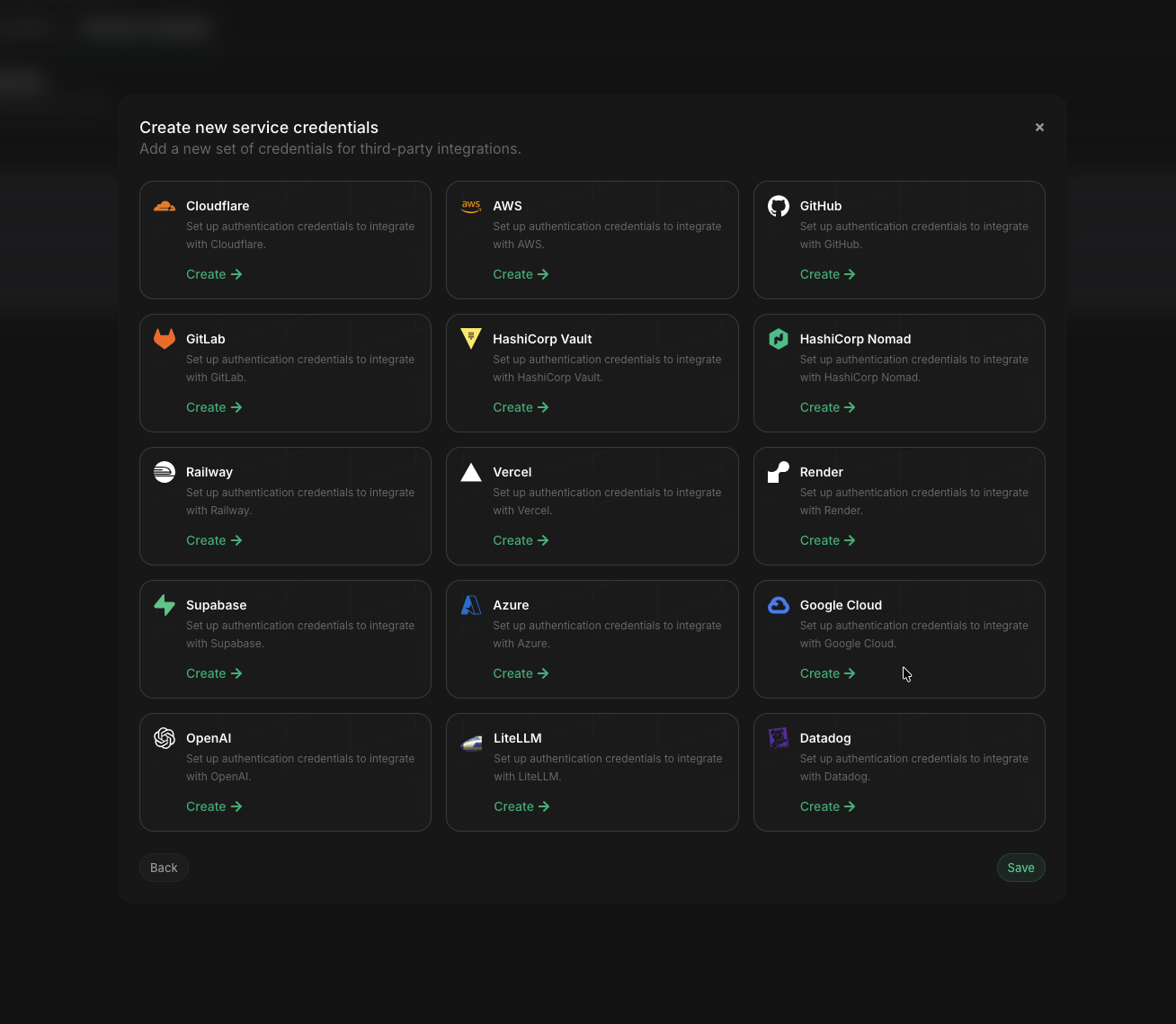1176x1024 pixels.
Task: Click the Supabase integration description text
Action: pos(300,635)
